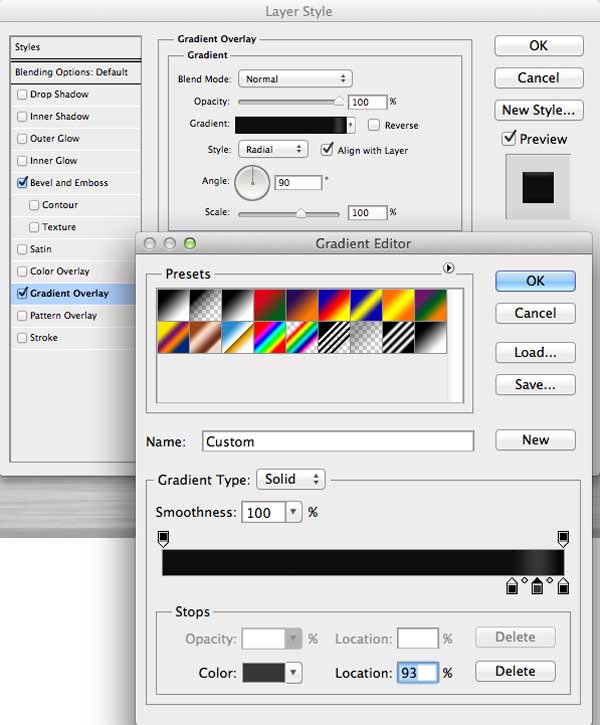600x725 pixels.
Task: Click the Opacity slider in Gradient Overlay
Action: point(291,102)
